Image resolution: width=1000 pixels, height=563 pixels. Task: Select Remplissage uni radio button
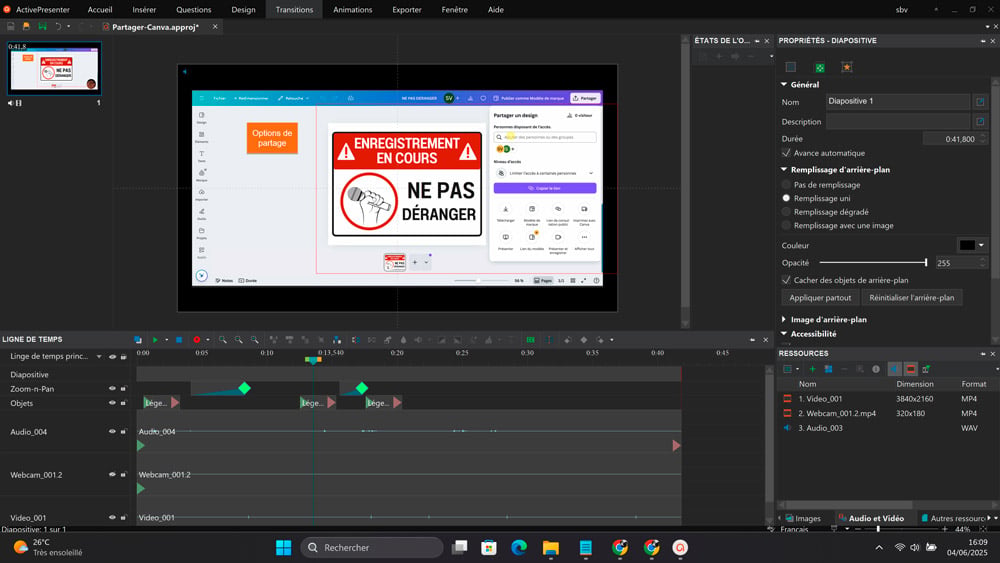(x=786, y=198)
